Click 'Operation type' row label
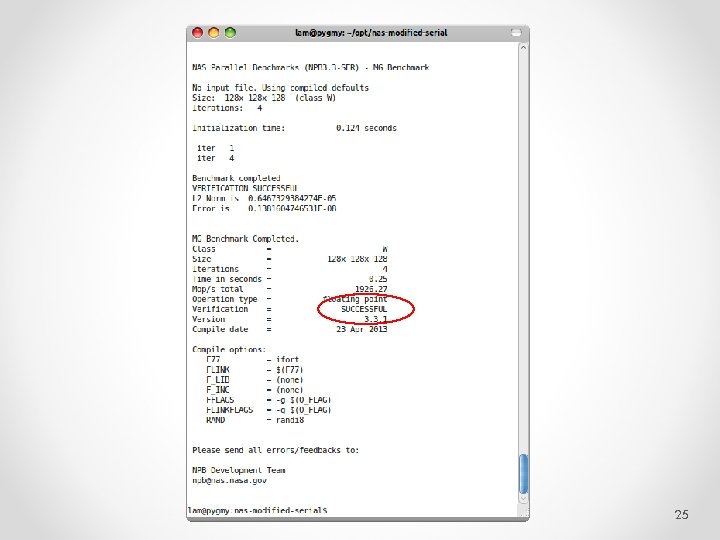The image size is (720, 540). [225, 299]
